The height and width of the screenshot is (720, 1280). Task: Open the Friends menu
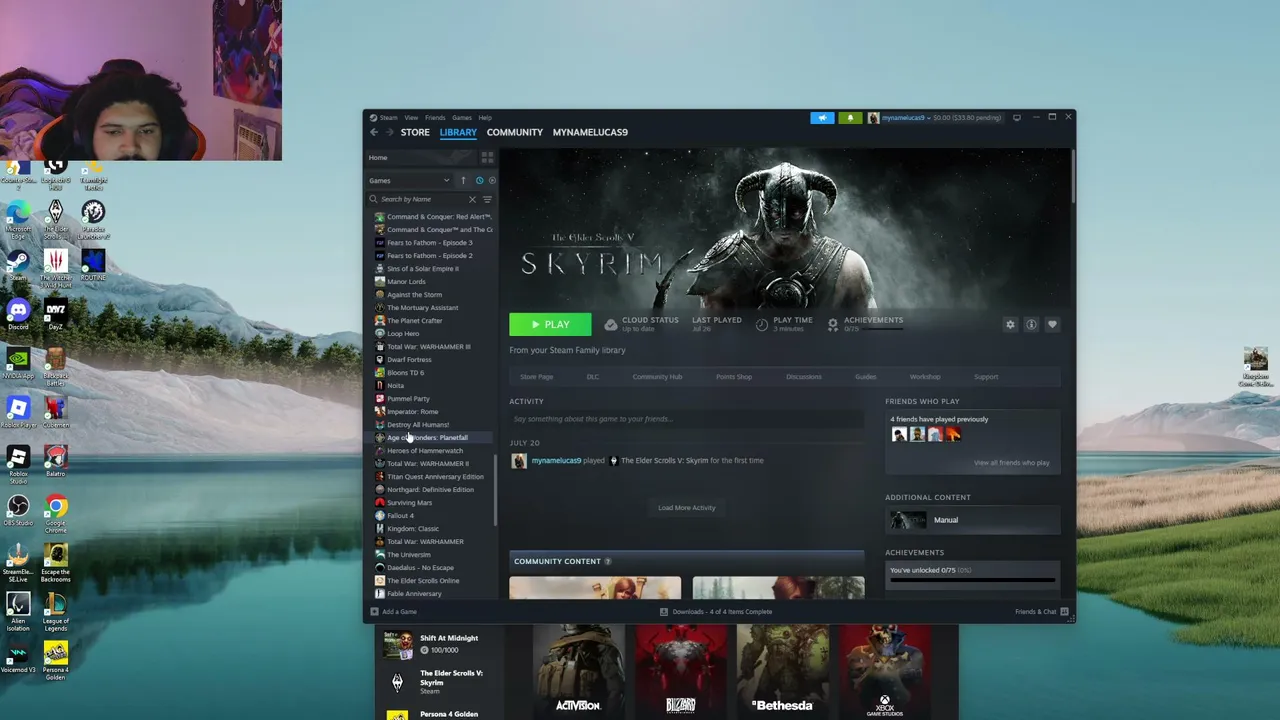[435, 118]
